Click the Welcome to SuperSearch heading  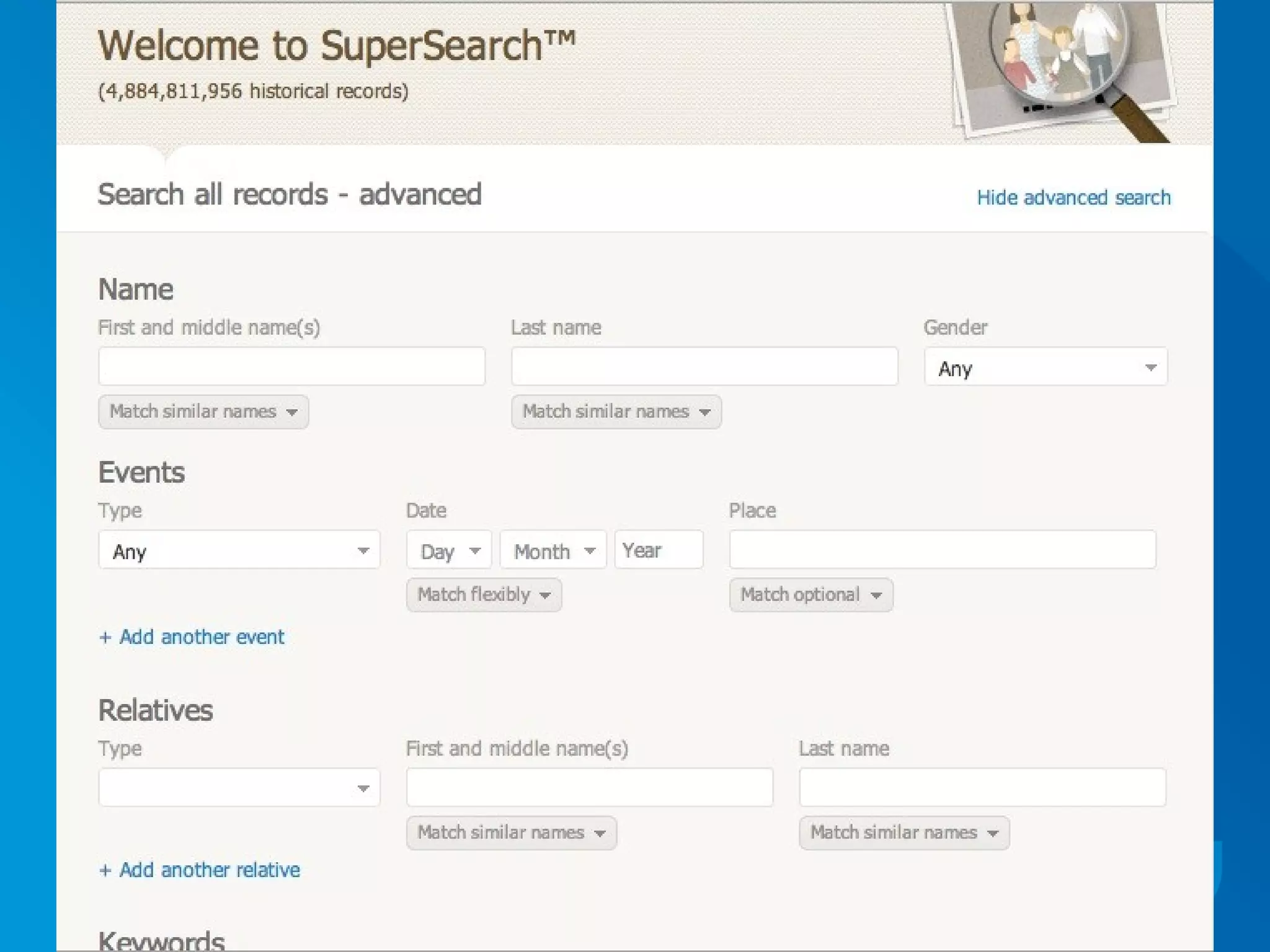(x=337, y=46)
